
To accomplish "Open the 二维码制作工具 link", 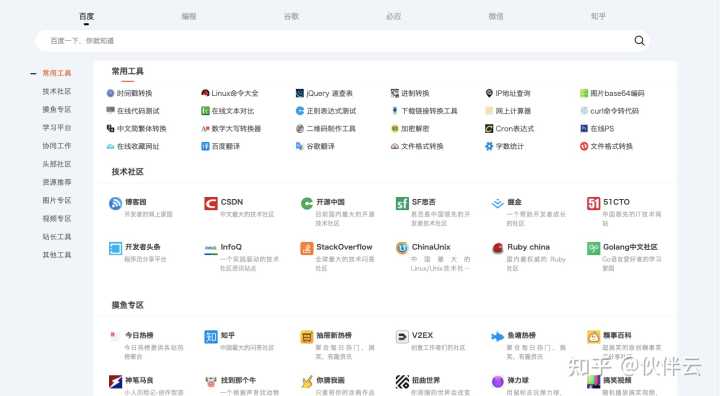I will pyautogui.click(x=326, y=129).
